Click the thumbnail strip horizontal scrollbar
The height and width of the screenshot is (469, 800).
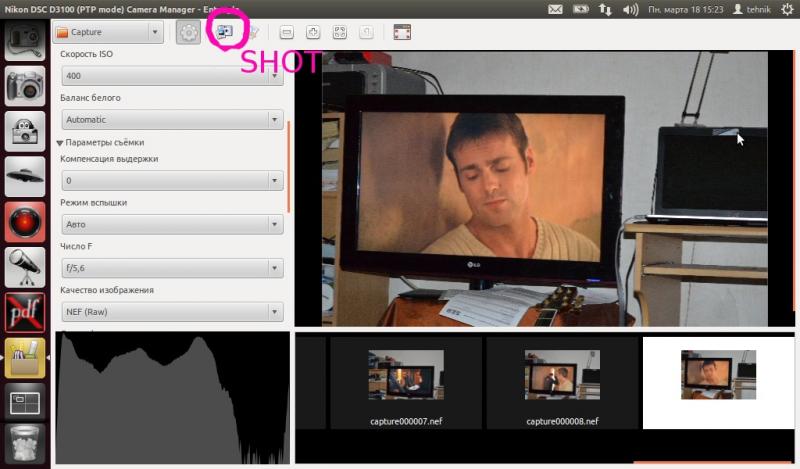713,463
